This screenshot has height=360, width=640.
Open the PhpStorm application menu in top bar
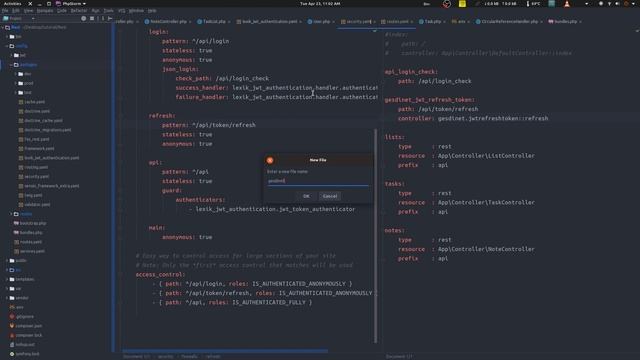pos(71,4)
